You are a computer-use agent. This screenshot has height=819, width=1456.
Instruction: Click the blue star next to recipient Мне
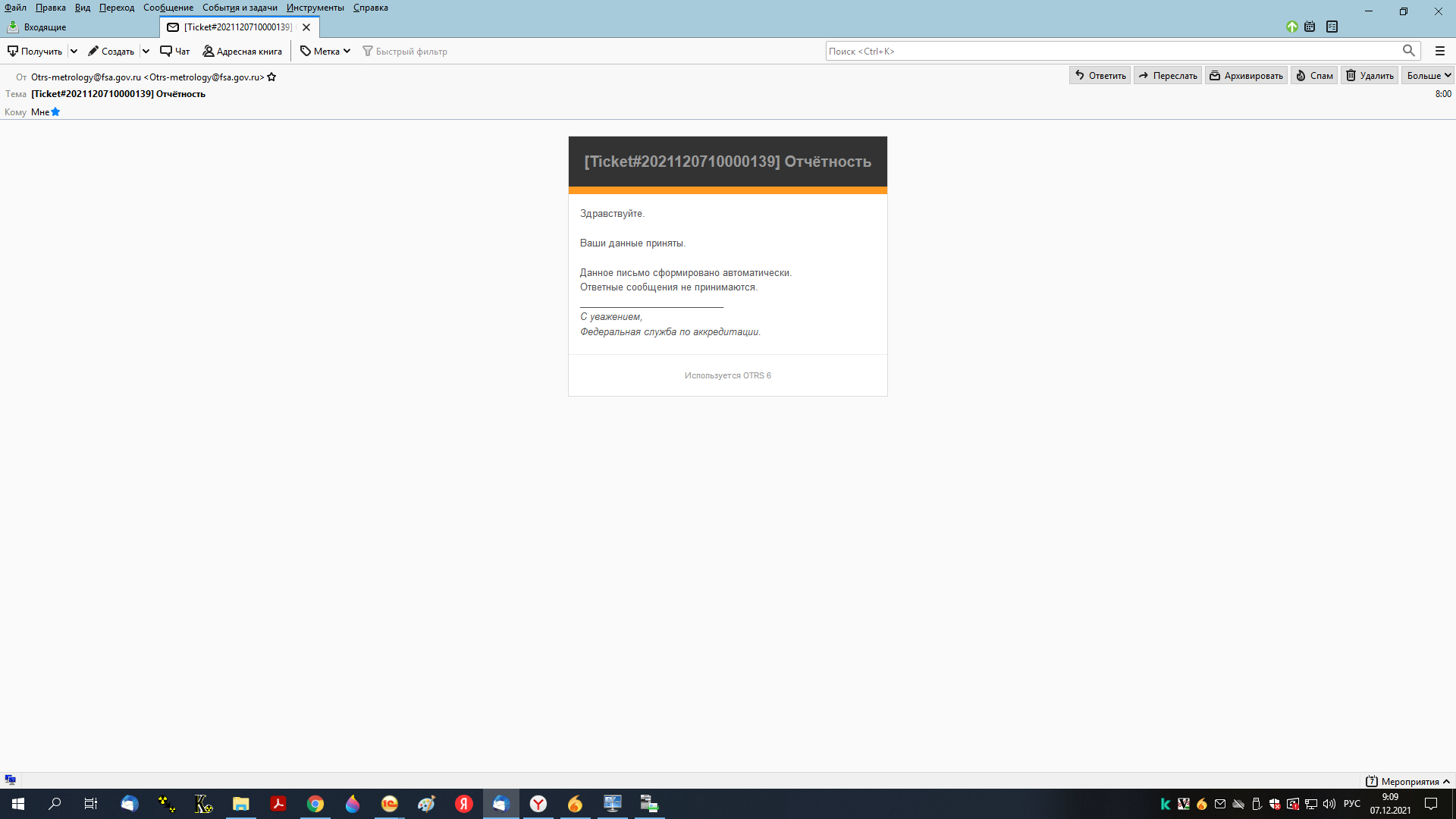pyautogui.click(x=55, y=112)
